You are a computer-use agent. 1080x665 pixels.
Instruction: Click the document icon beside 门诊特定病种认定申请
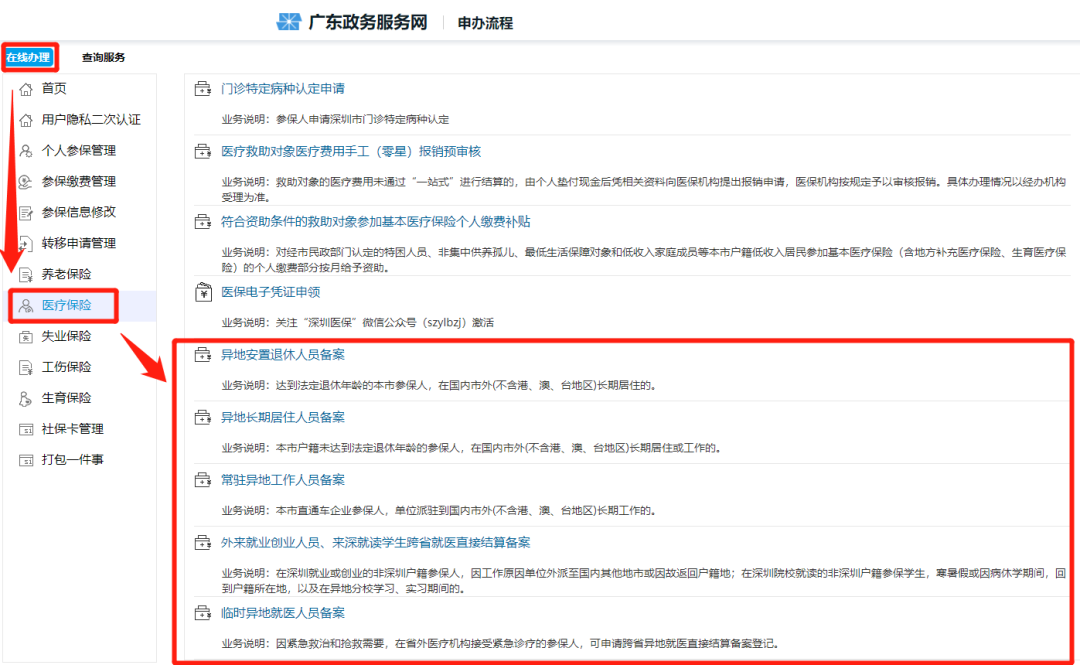201,88
